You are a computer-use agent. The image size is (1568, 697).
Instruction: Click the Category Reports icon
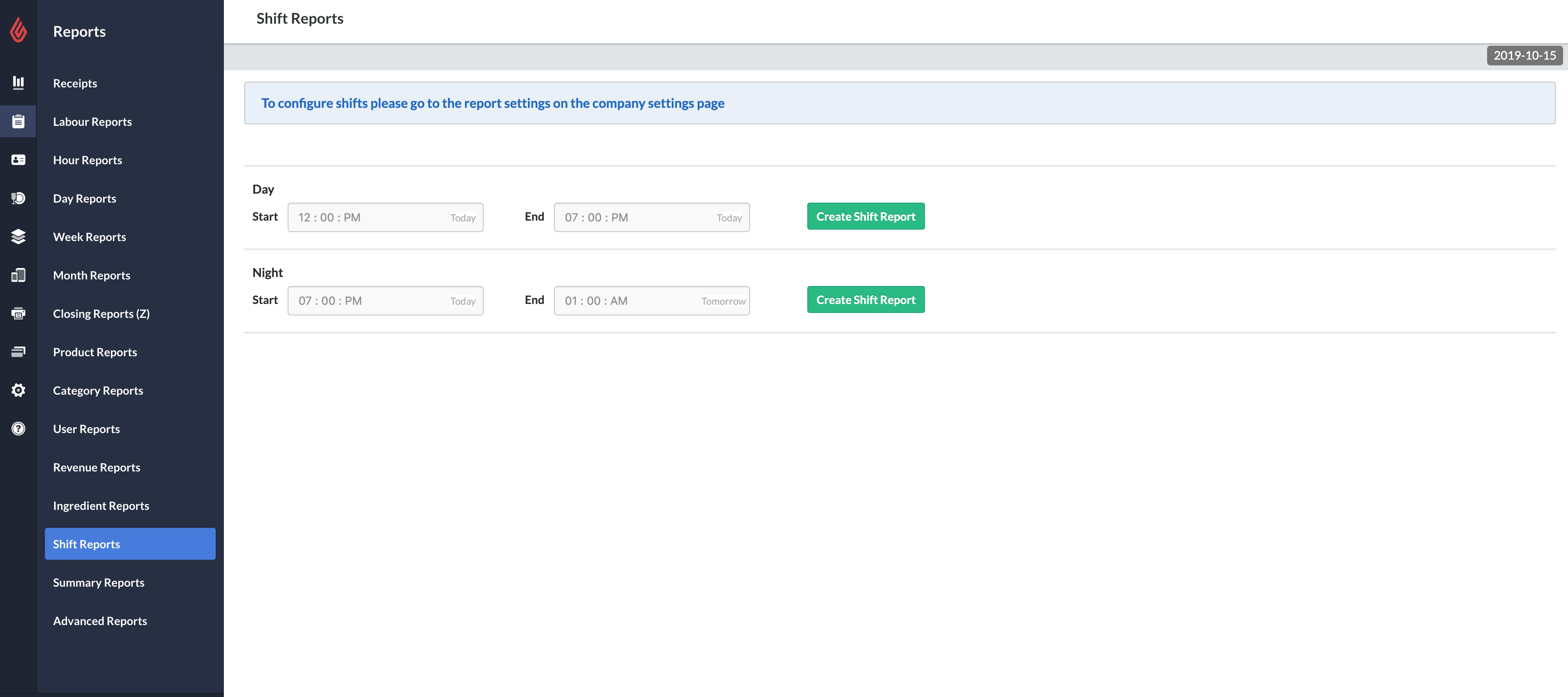point(18,390)
